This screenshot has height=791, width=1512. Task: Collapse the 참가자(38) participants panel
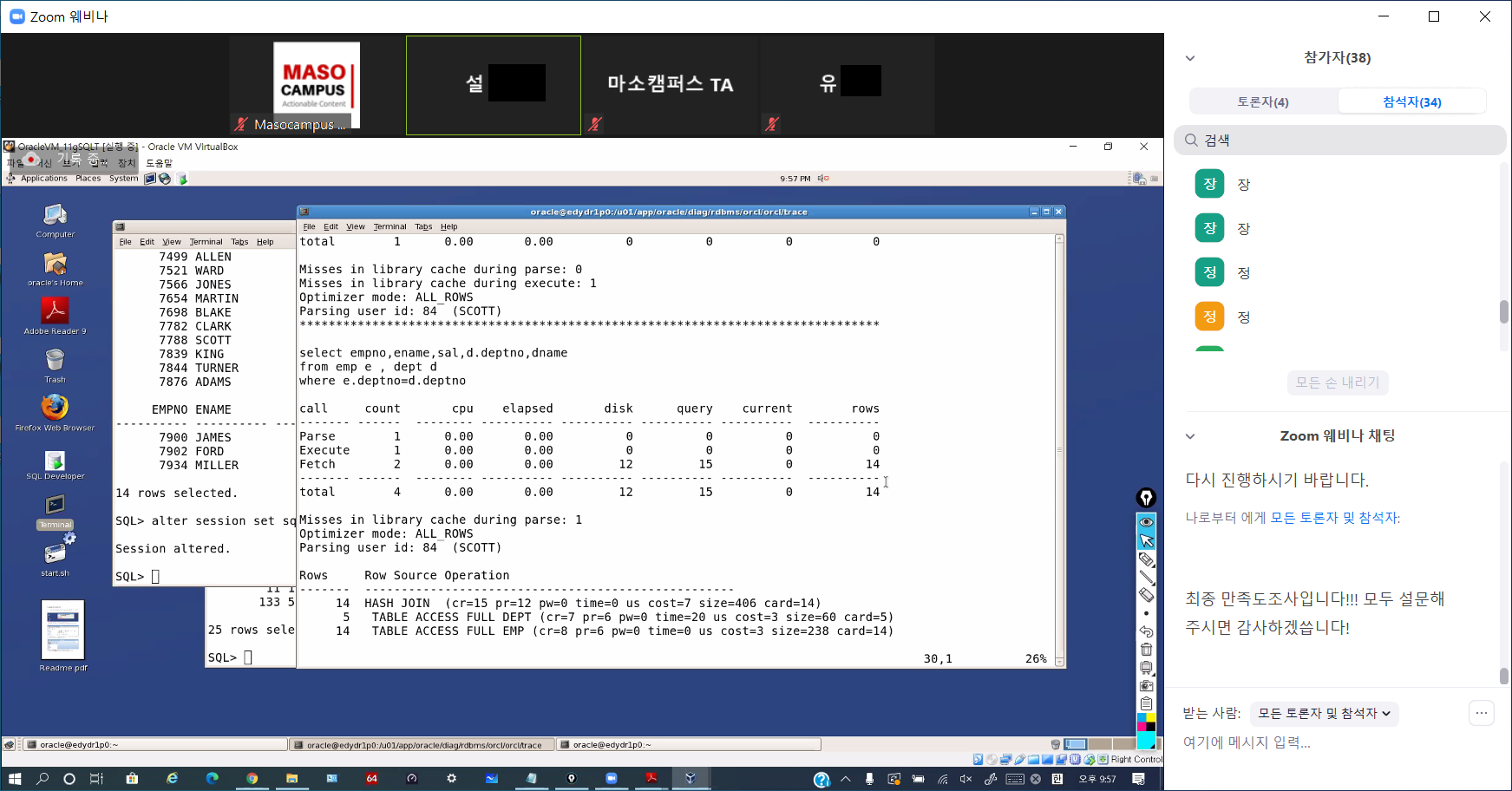pos(1190,58)
